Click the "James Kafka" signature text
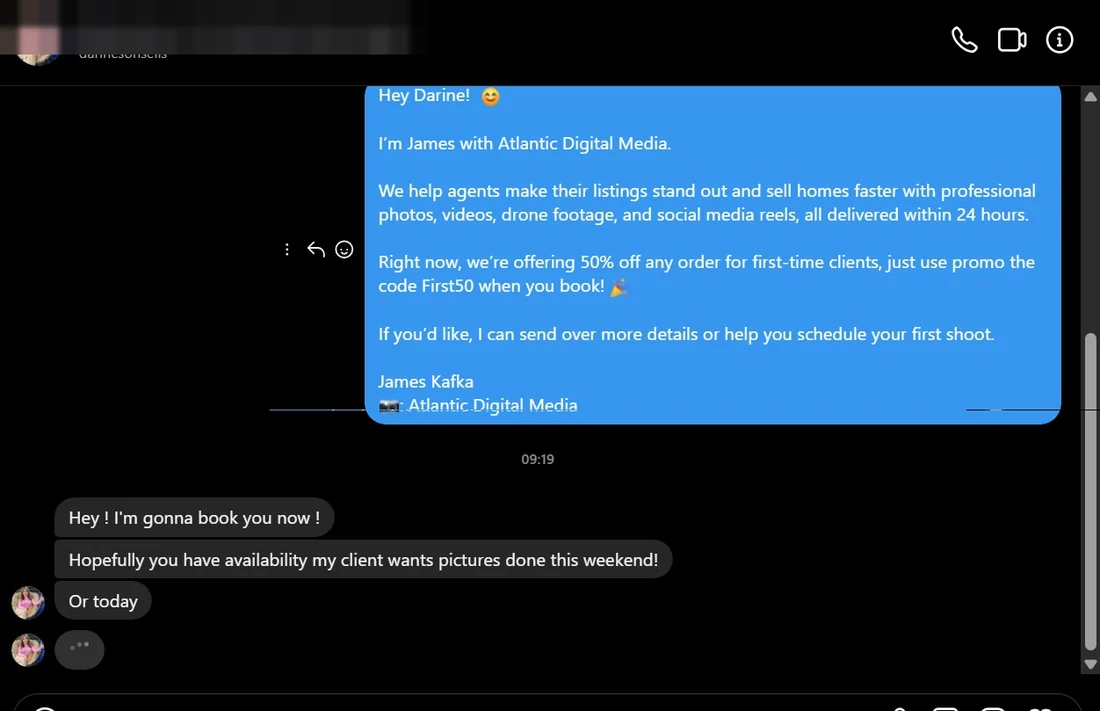 point(426,382)
